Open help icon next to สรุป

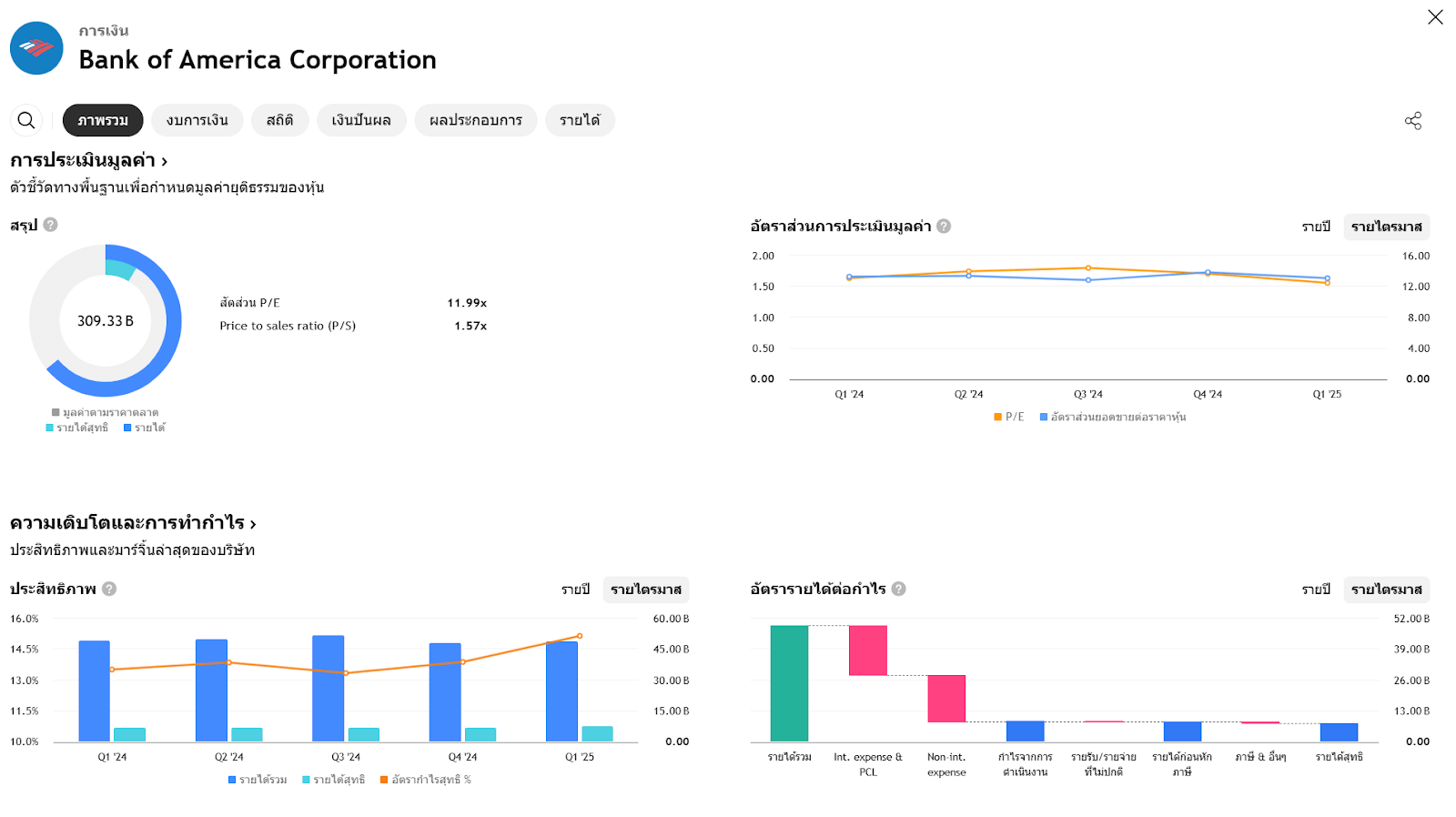click(x=51, y=225)
